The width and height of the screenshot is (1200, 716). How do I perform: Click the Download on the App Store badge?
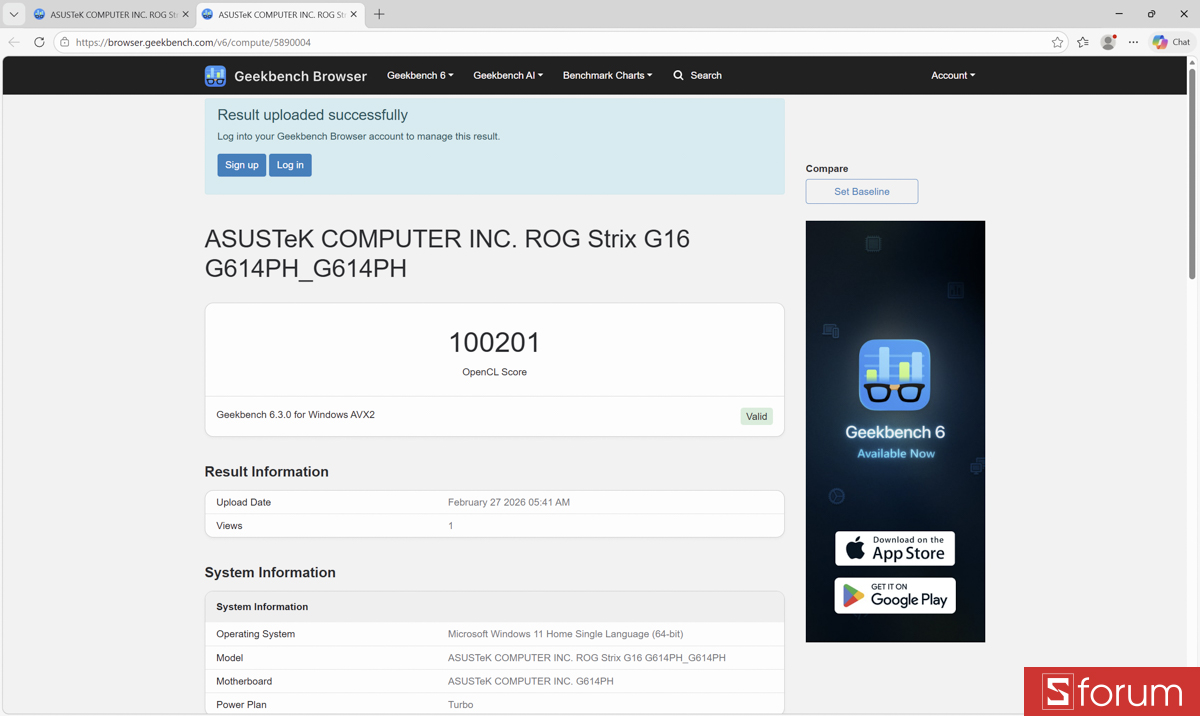point(894,548)
